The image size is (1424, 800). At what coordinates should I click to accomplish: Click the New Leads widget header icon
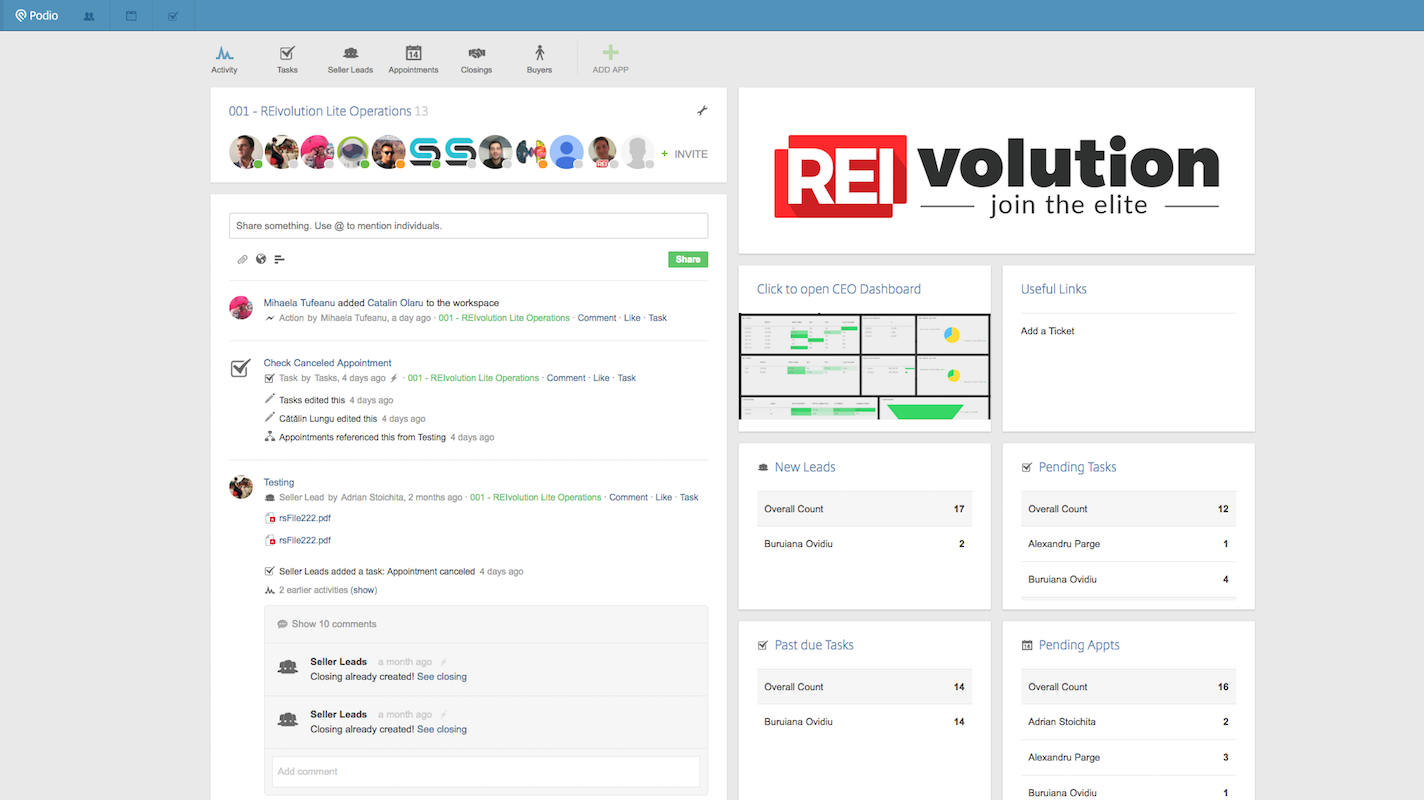[x=763, y=467]
